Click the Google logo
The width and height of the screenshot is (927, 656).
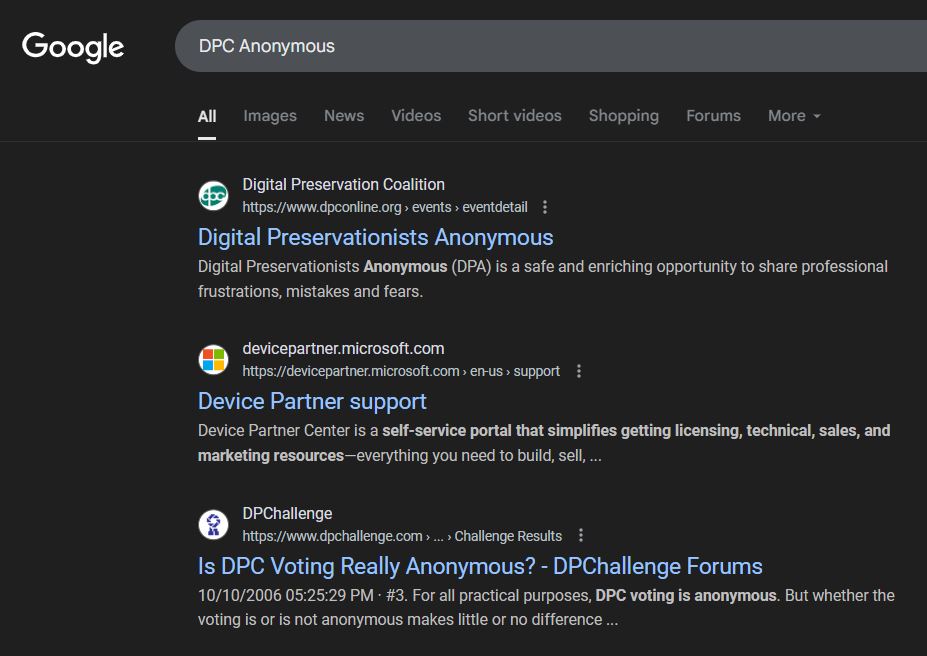73,47
